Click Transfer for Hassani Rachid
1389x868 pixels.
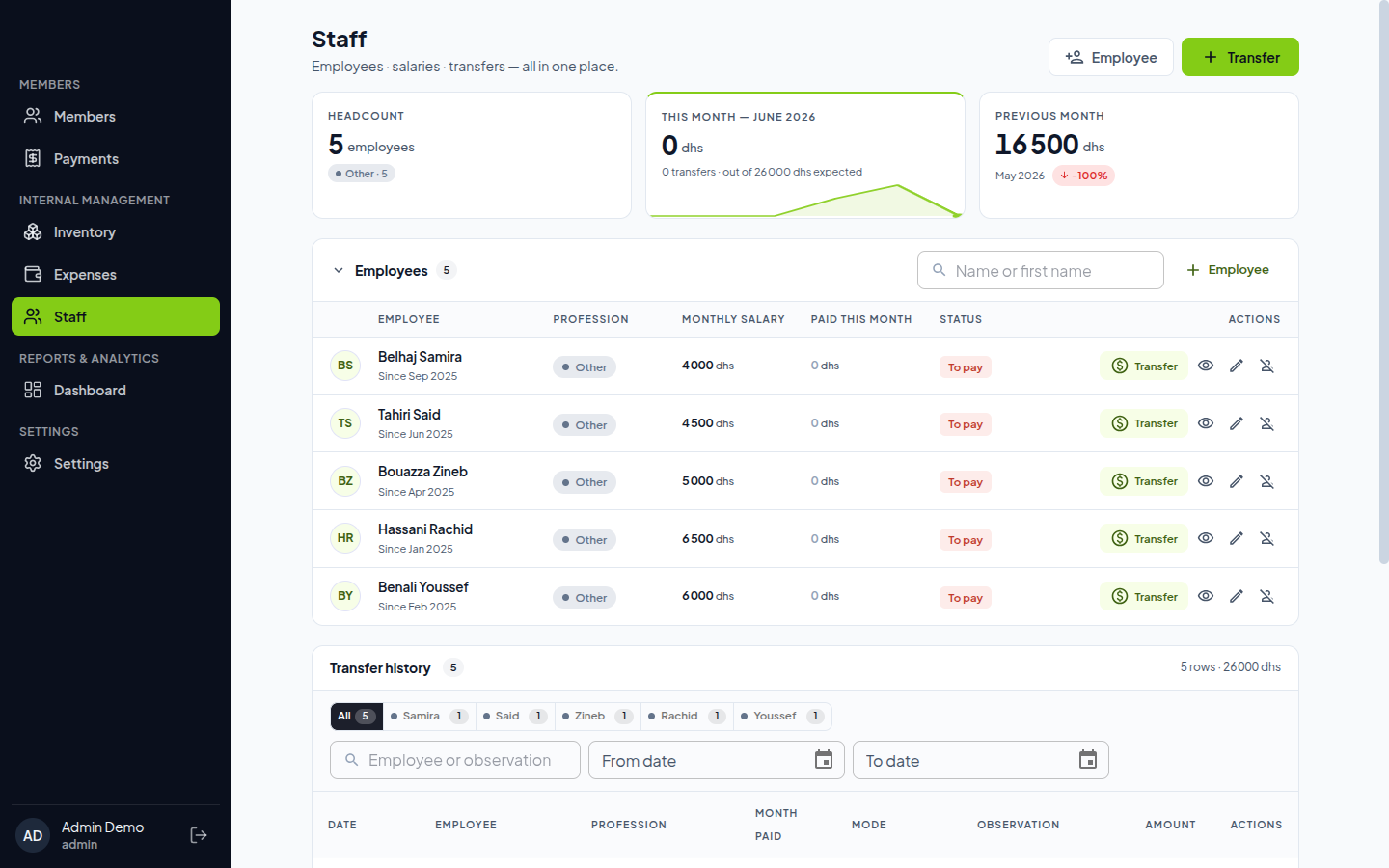click(x=1144, y=538)
